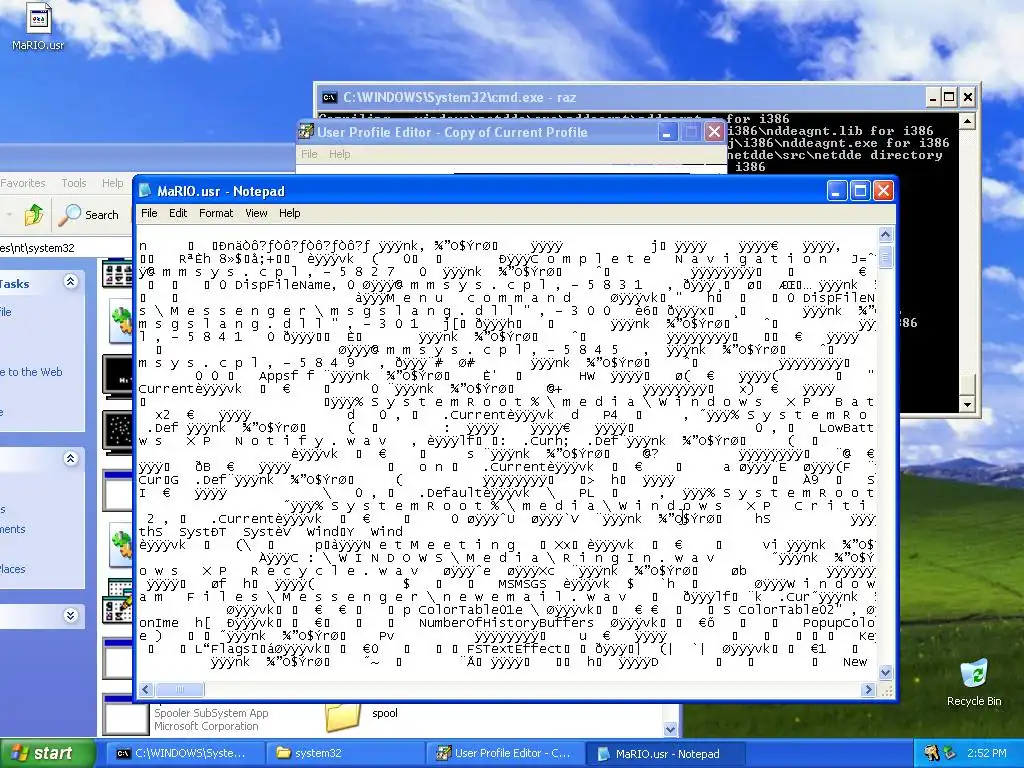The width and height of the screenshot is (1024, 768).
Task: Open Notepad Edit menu
Action: (178, 213)
